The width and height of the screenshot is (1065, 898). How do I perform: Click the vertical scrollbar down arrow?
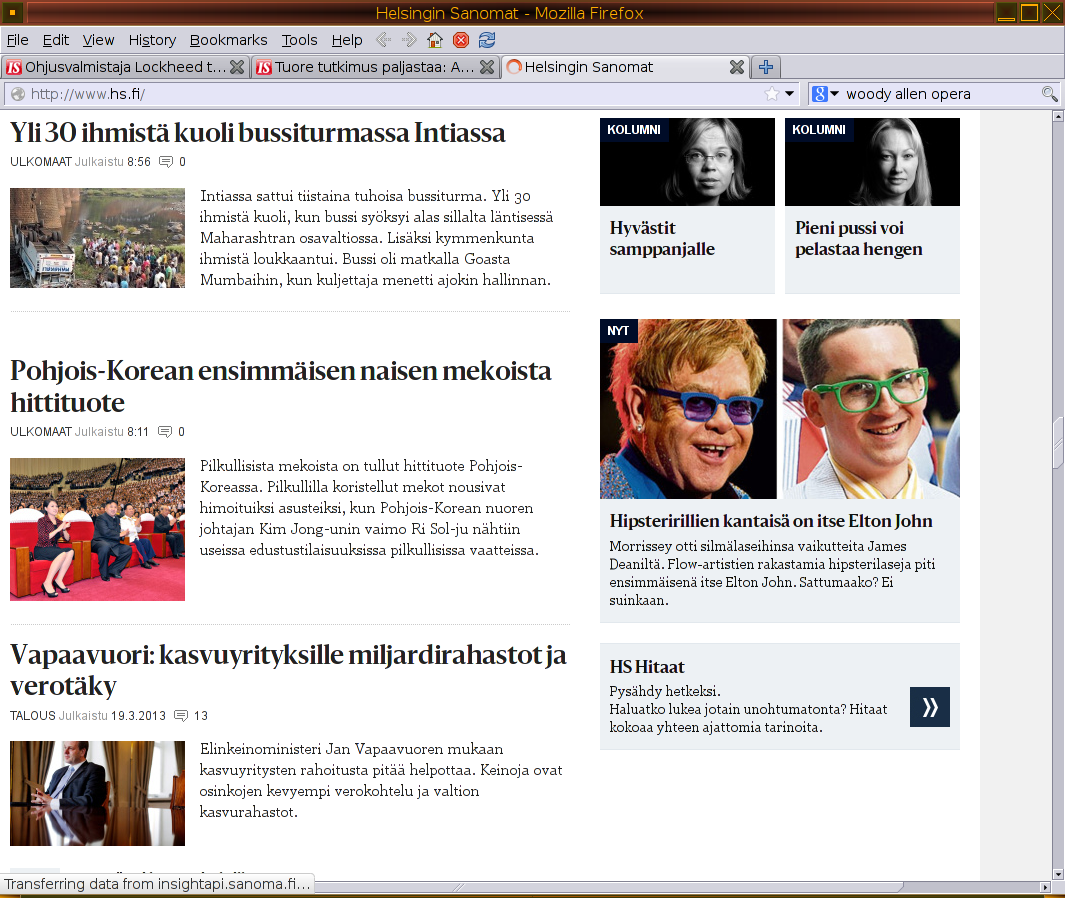point(1058,874)
